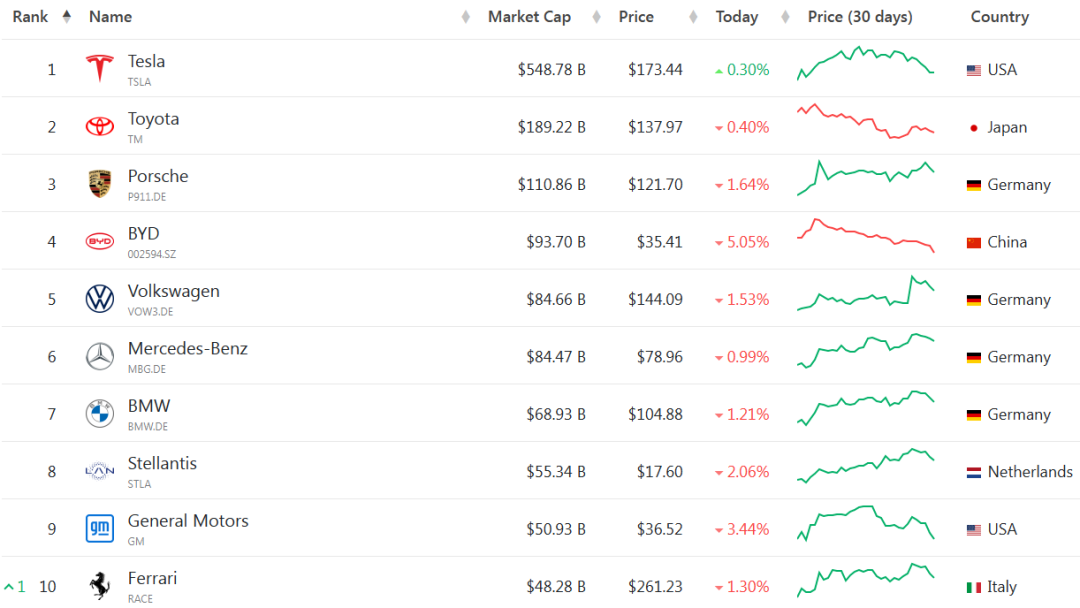Click the Tesla logo icon
1080x608 pixels.
coord(99,69)
